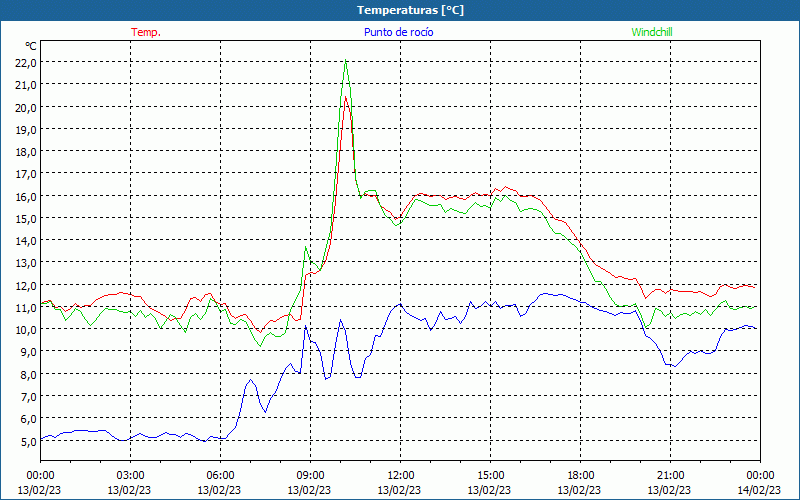This screenshot has height=500, width=800.
Task: Click the 15,0 y-axis value
Action: (27, 218)
